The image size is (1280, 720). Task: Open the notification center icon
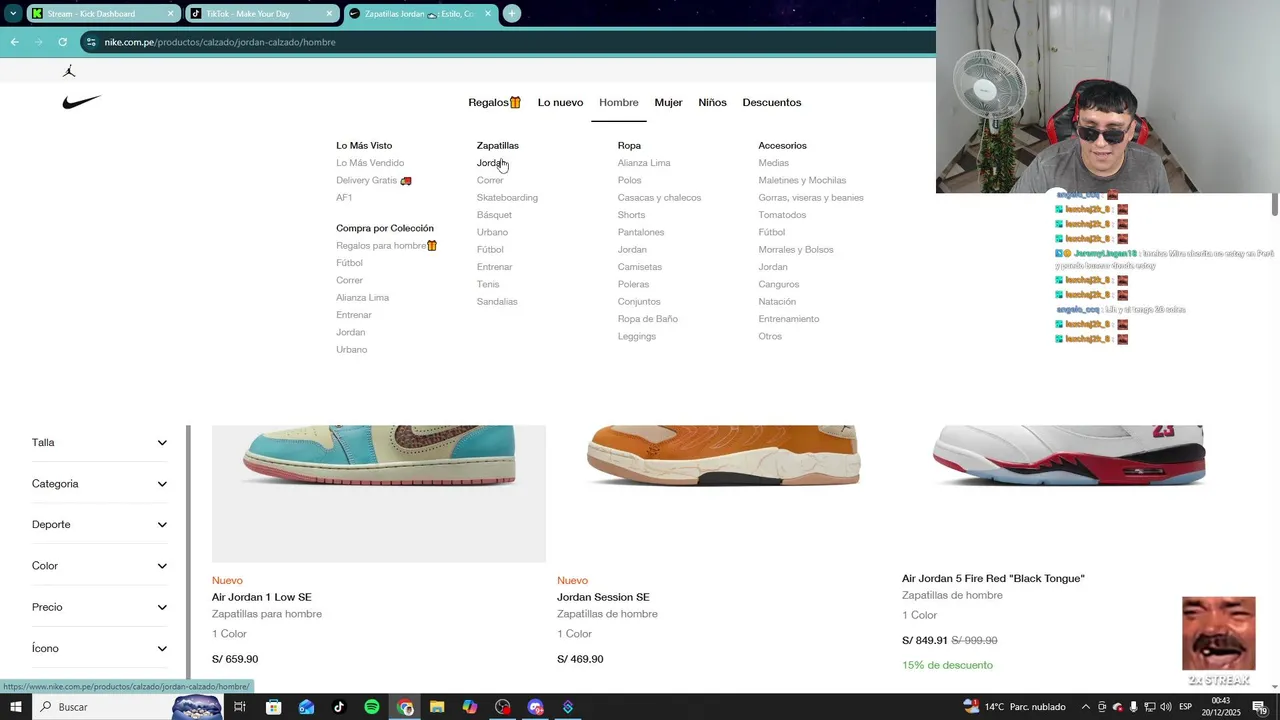click(x=1260, y=707)
